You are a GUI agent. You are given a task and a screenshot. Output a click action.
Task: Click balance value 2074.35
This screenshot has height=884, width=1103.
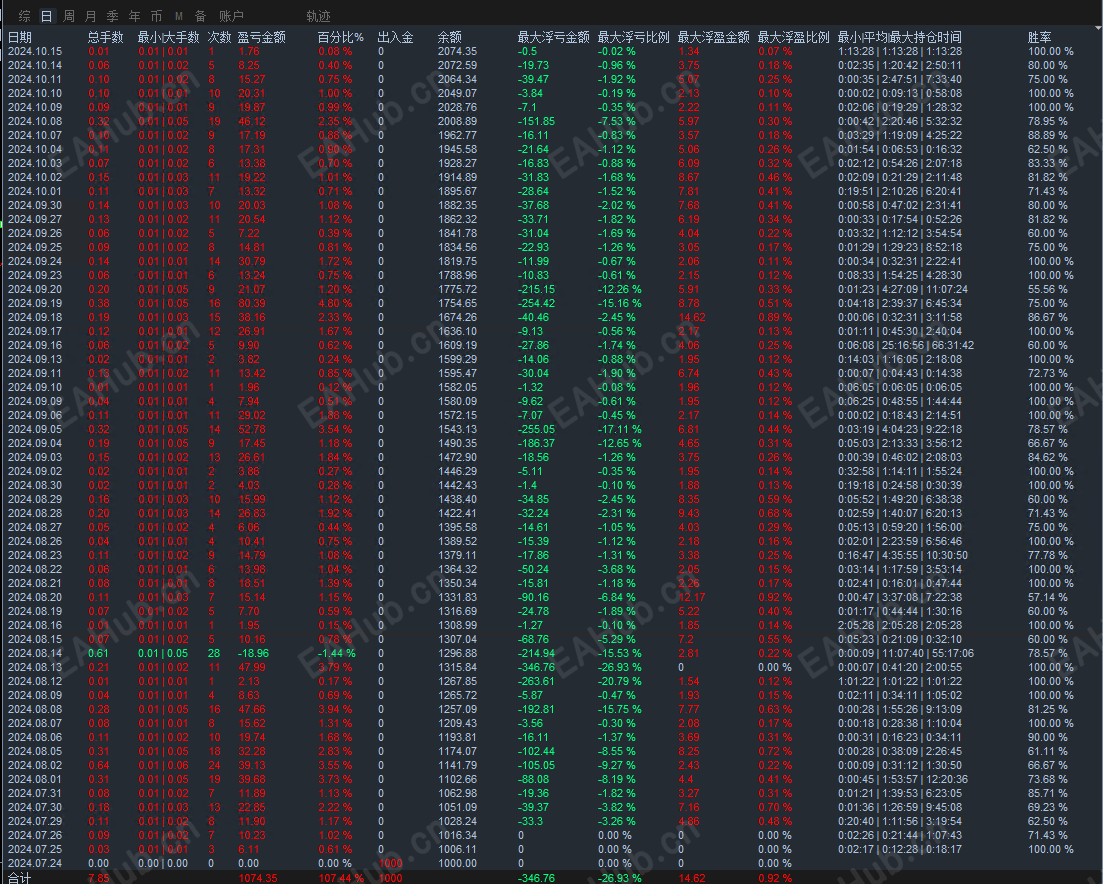click(x=457, y=51)
